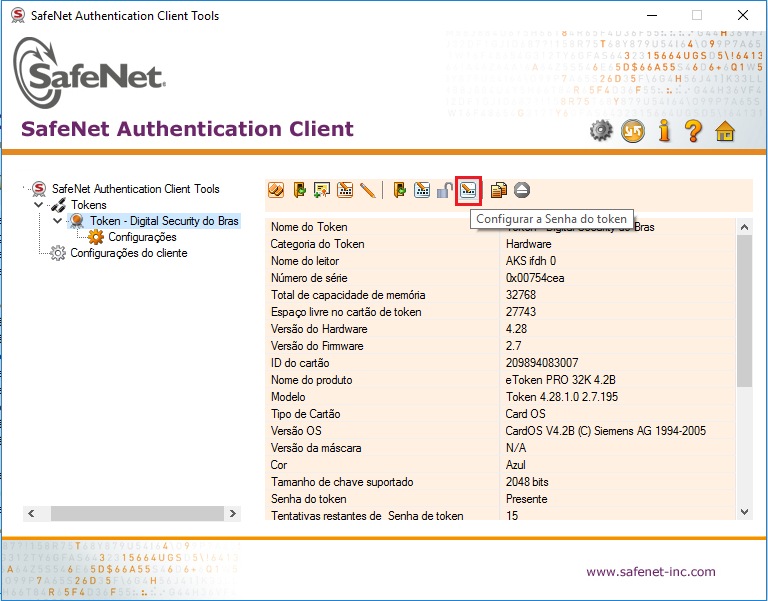Select Token - Digital Security do Bras

pos(164,221)
